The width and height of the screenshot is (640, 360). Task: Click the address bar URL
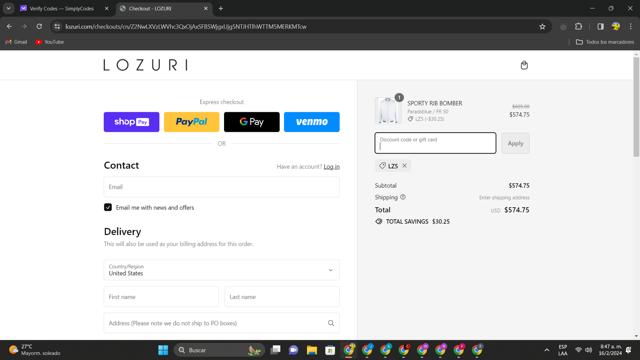click(186, 27)
